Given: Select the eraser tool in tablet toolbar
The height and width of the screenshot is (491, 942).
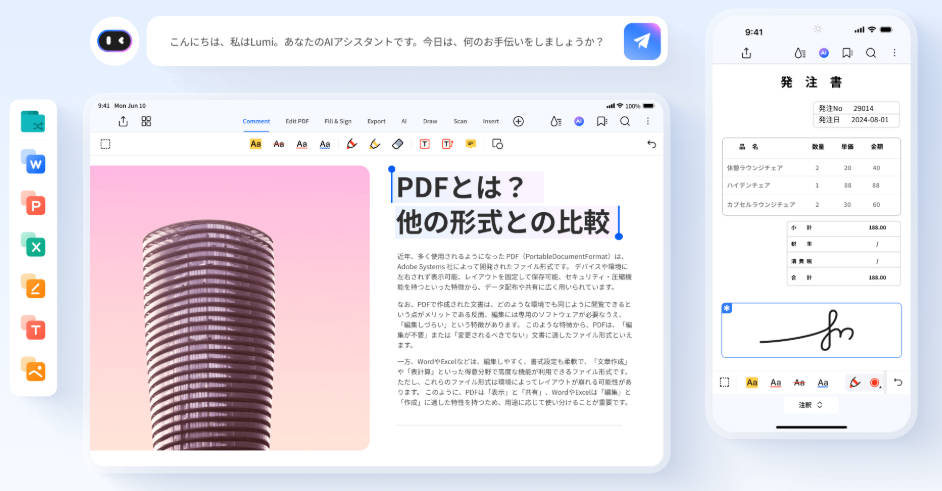Looking at the screenshot, I should click(398, 144).
